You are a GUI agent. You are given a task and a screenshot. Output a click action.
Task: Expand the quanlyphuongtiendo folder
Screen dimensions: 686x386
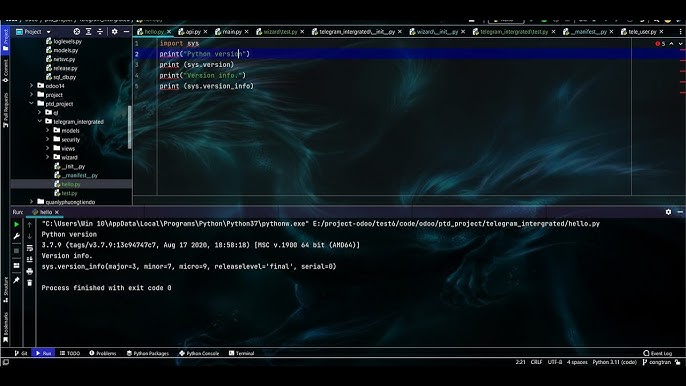31,202
